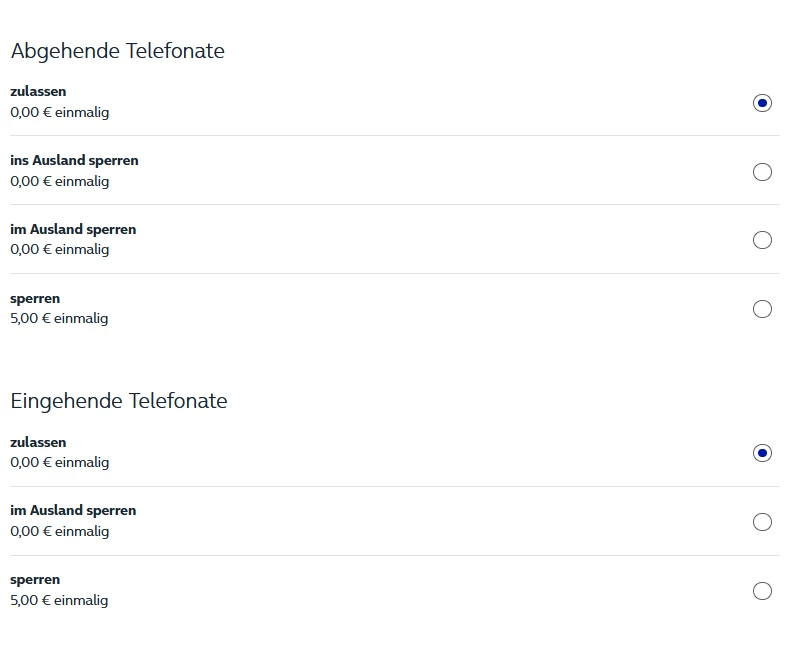
Task: Click "zulassen" label in Eingehende Telefonate
Action: 38,443
